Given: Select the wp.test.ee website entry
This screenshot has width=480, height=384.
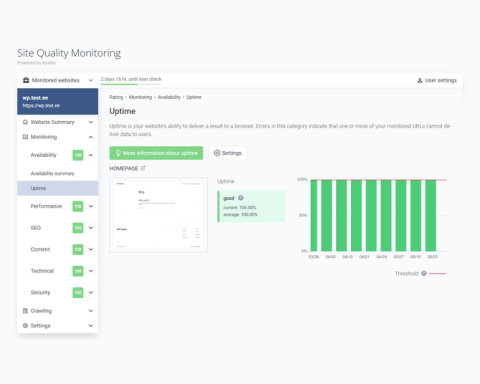Looking at the screenshot, I should point(58,101).
